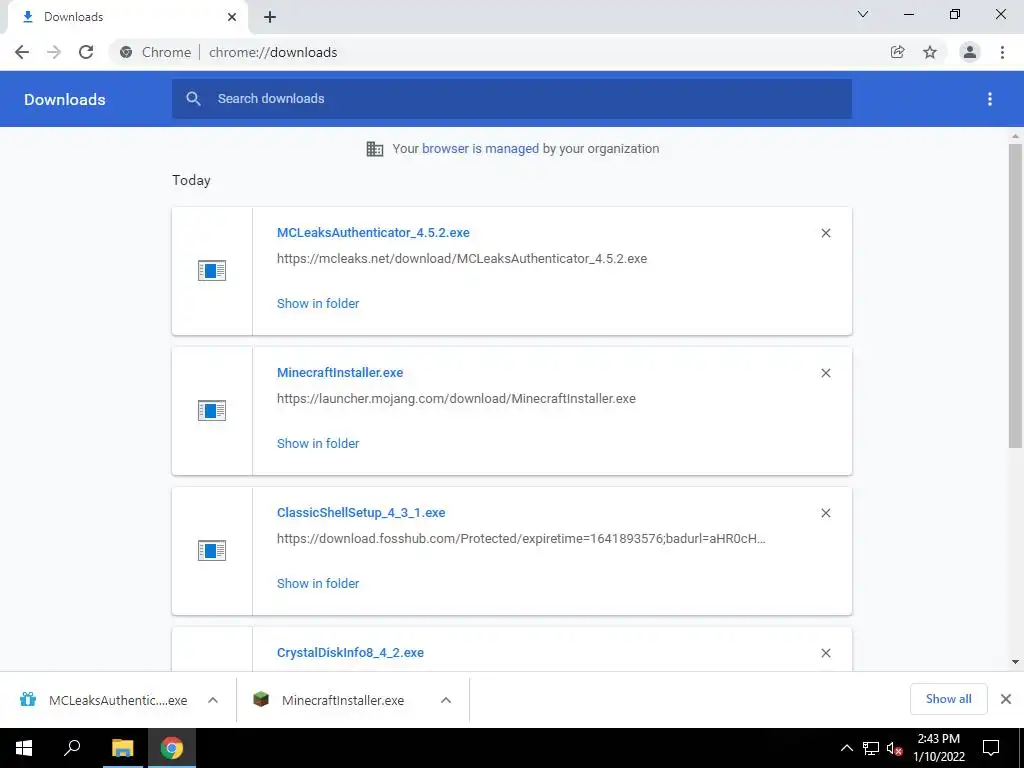Open a new tab
Screen dimensions: 1024x768
coord(270,17)
